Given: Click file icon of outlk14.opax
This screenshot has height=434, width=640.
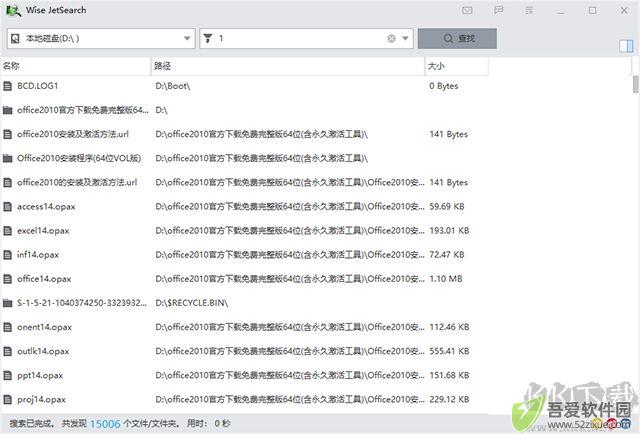Looking at the screenshot, I should tap(7, 351).
